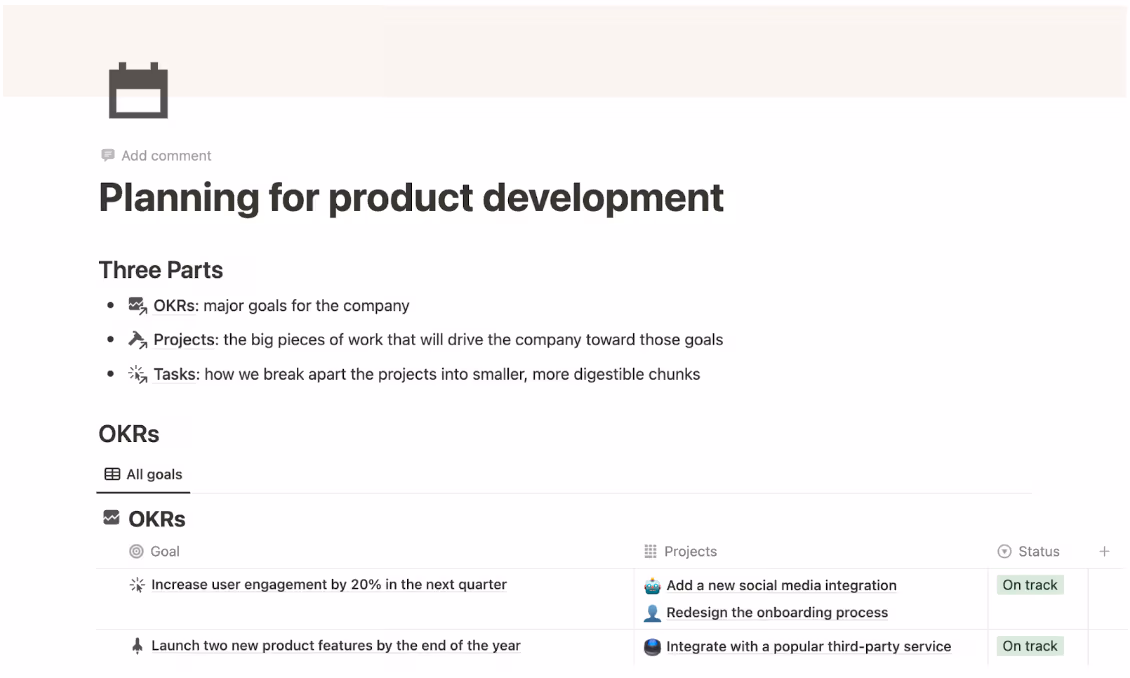The height and width of the screenshot is (678, 1130).
Task: Click the table icon next to All goals
Action: 110,474
